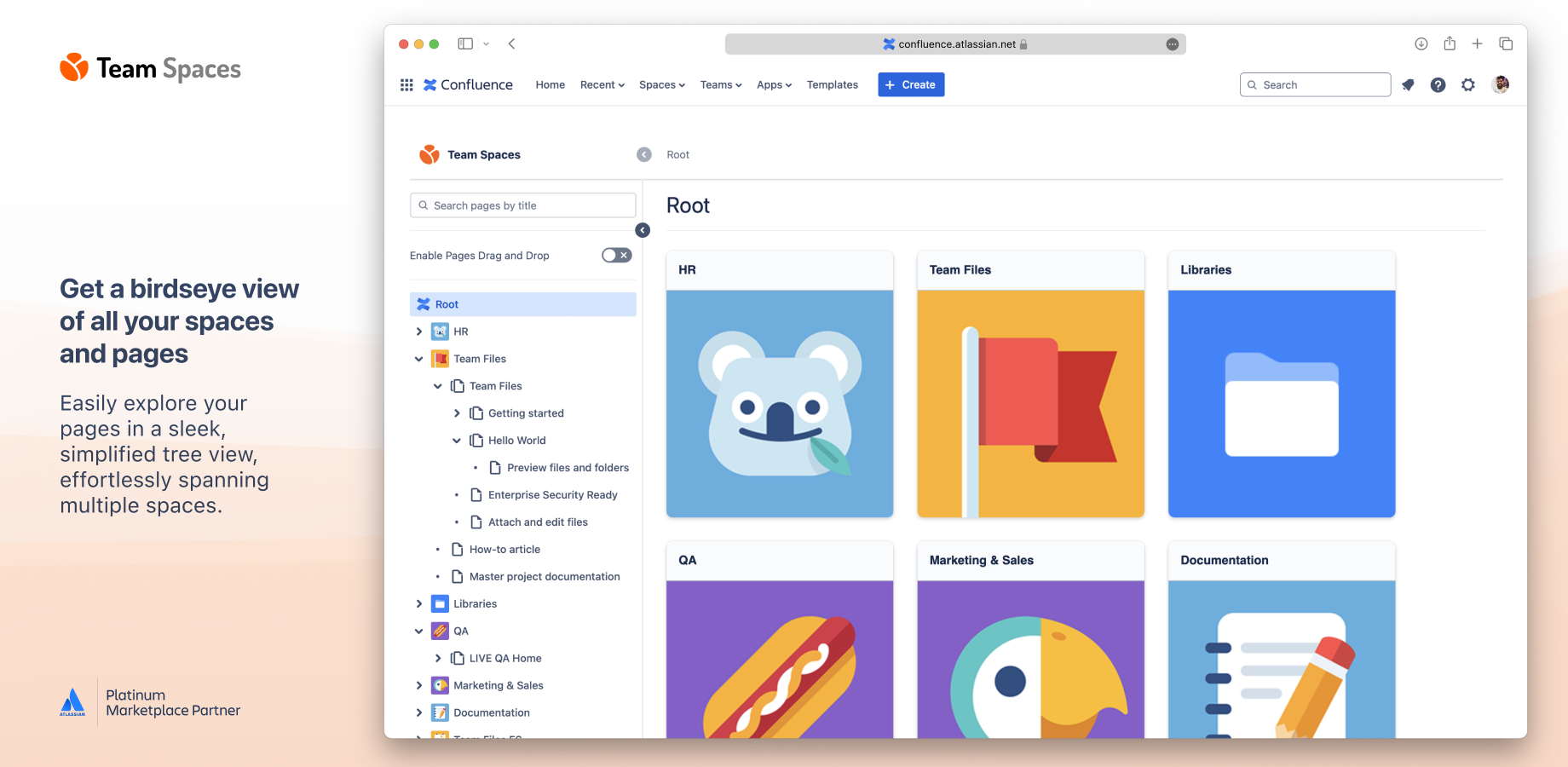The width and height of the screenshot is (1568, 767).
Task: Open the settings gear icon
Action: click(x=1467, y=84)
